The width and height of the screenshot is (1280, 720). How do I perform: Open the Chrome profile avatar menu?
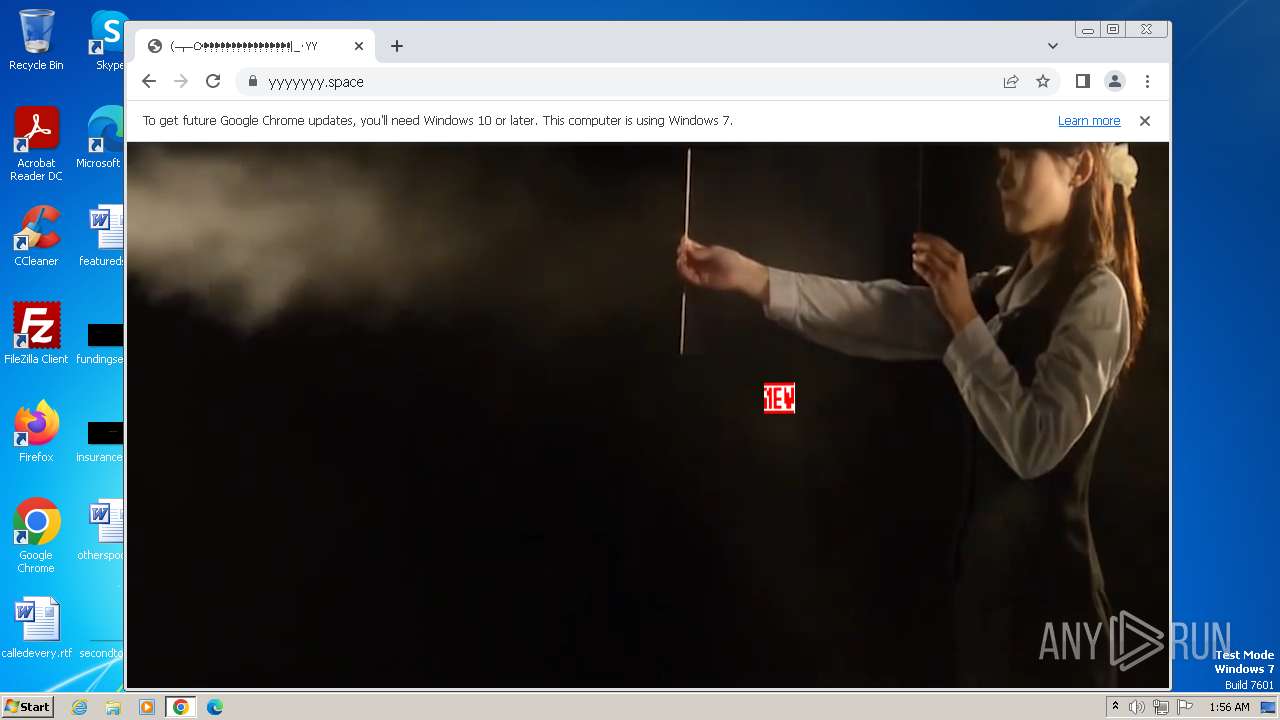[x=1115, y=82]
